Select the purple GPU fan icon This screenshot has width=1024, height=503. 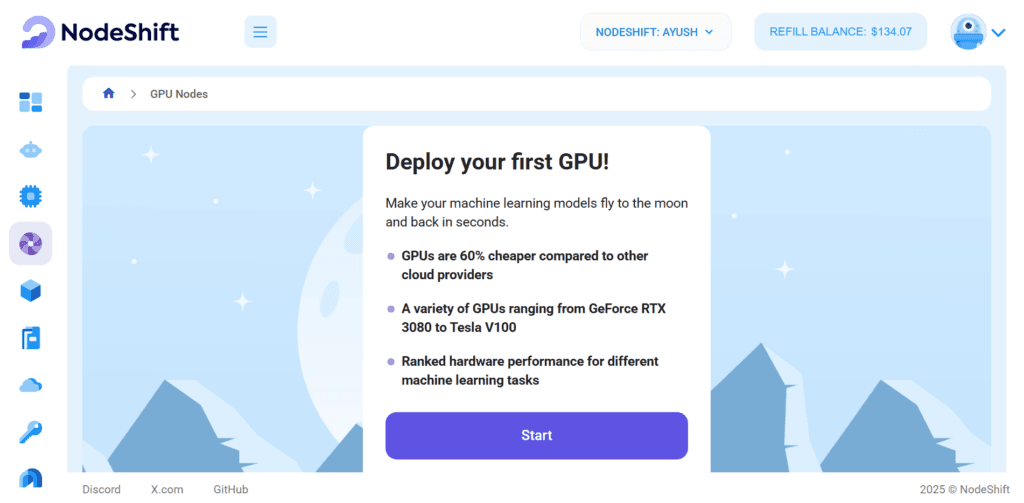pyautogui.click(x=30, y=243)
